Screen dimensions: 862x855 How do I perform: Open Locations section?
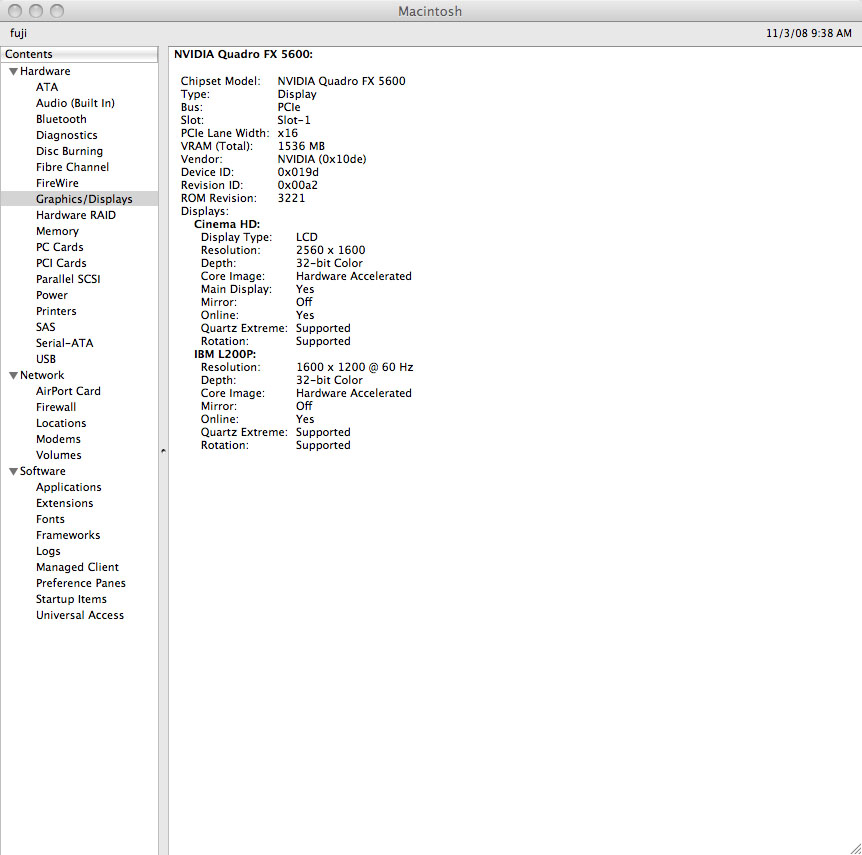coord(61,423)
